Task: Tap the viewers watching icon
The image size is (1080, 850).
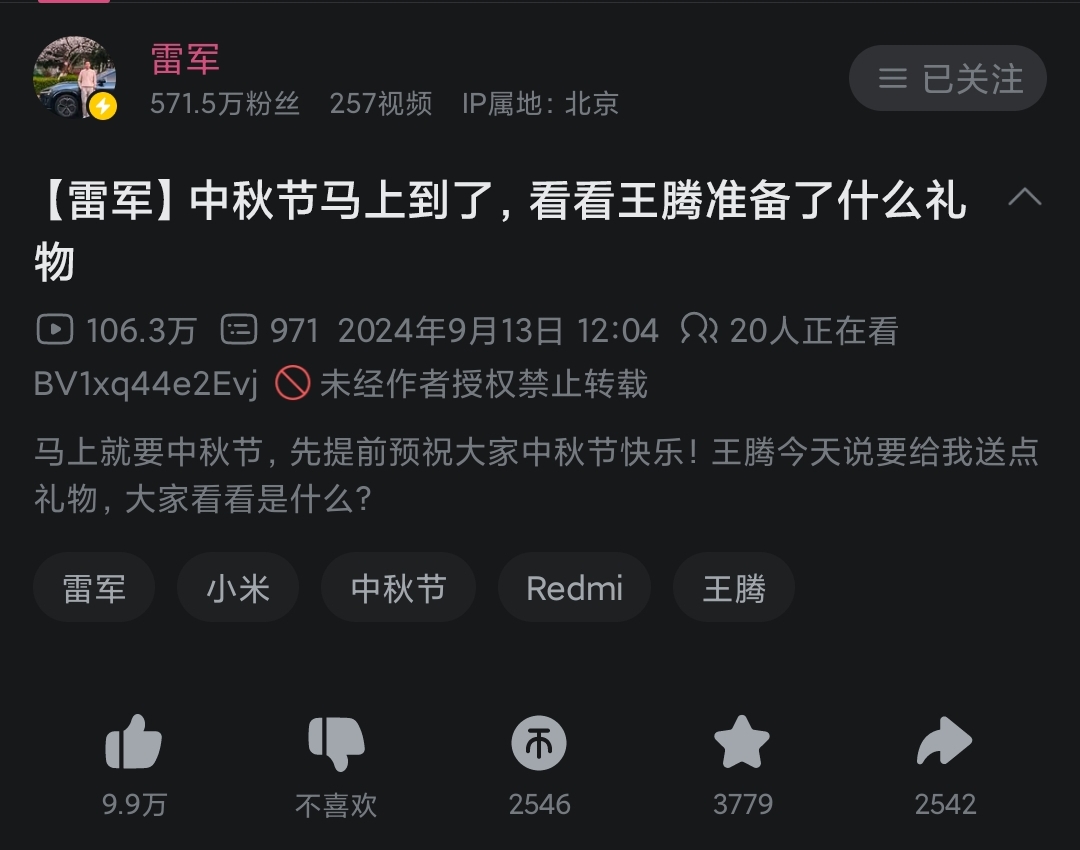Action: point(699,329)
